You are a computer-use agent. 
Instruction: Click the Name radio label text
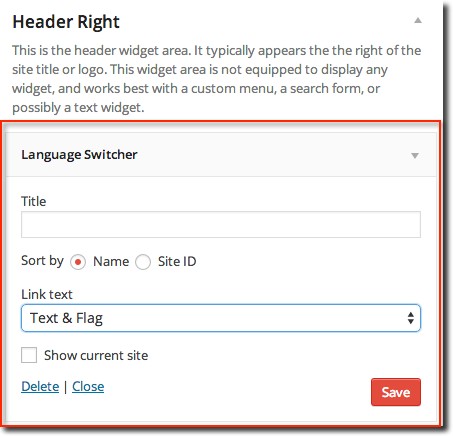111,261
